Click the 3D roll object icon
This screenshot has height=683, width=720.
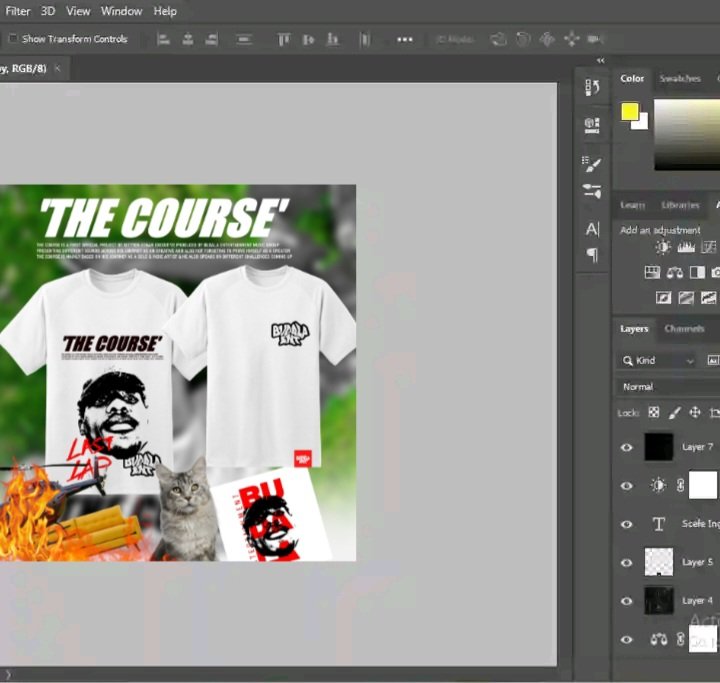[523, 40]
